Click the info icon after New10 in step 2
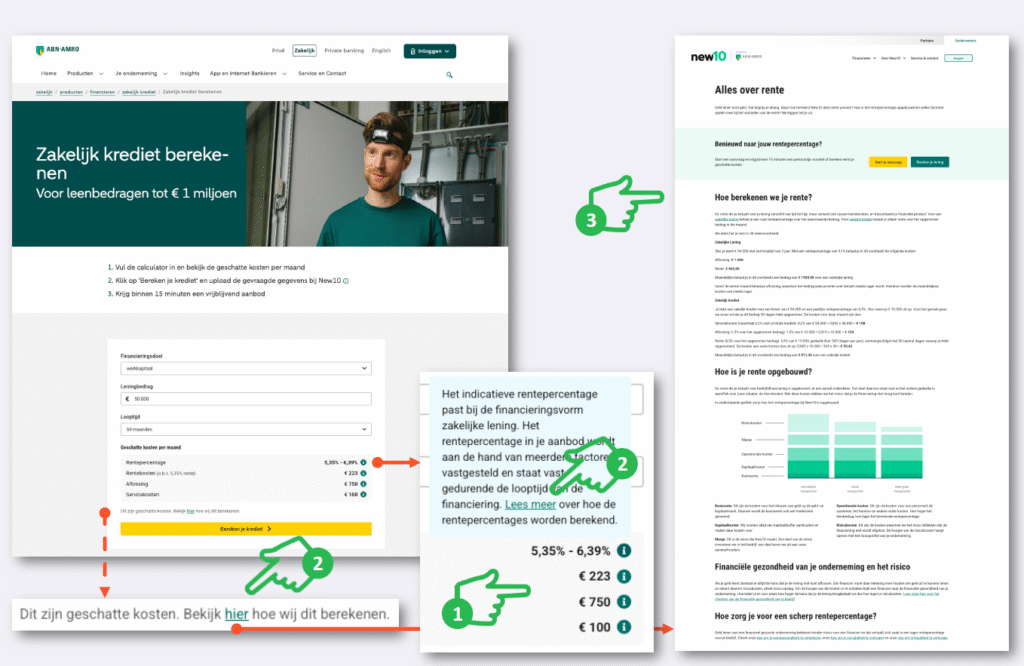1024x666 pixels. [x=345, y=281]
